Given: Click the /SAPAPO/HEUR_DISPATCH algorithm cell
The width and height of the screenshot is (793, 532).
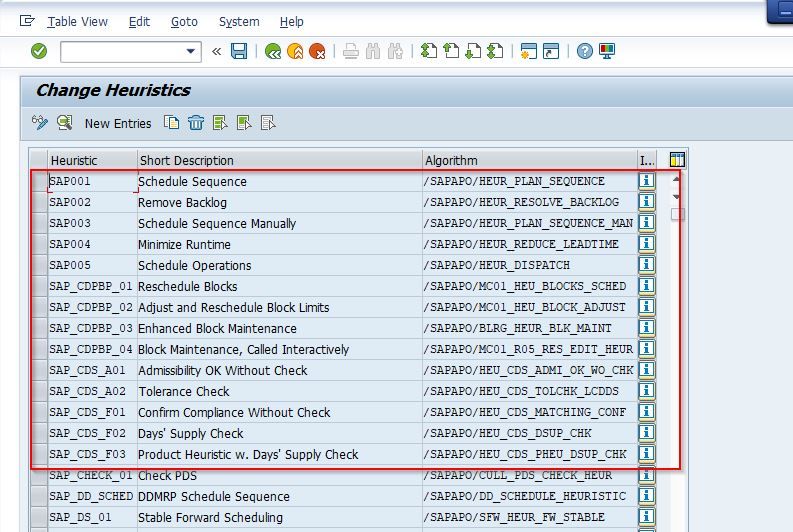Looking at the screenshot, I should [x=530, y=265].
